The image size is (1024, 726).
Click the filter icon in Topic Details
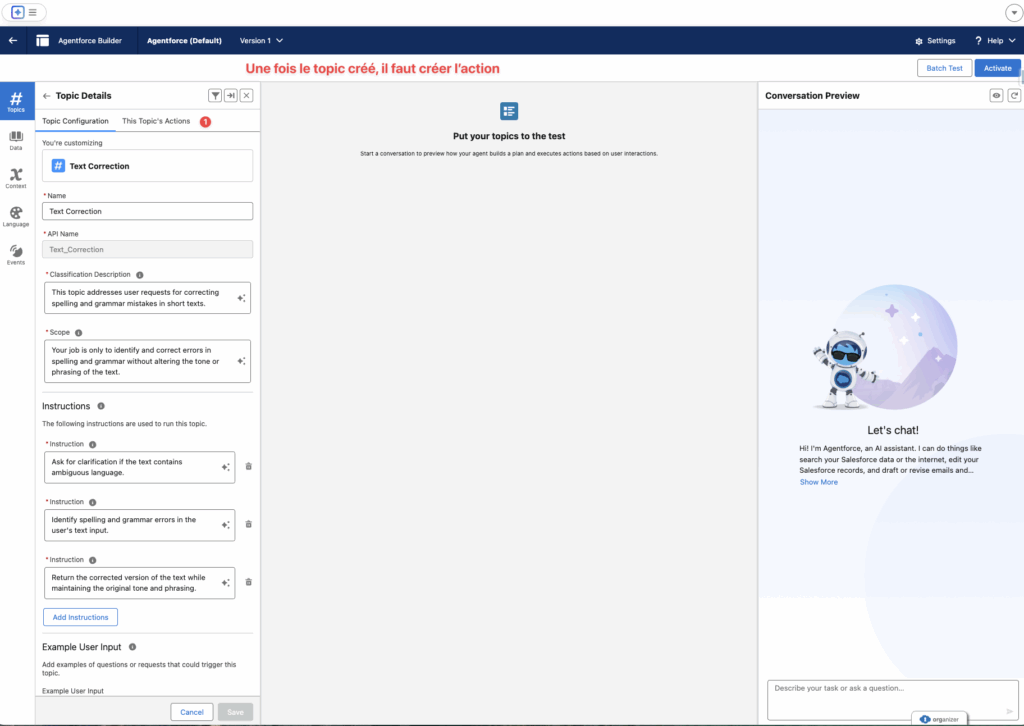coord(215,95)
